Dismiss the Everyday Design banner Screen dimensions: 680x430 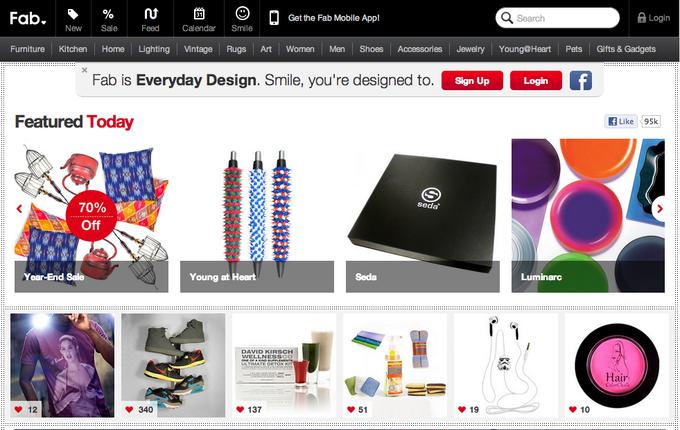85,70
